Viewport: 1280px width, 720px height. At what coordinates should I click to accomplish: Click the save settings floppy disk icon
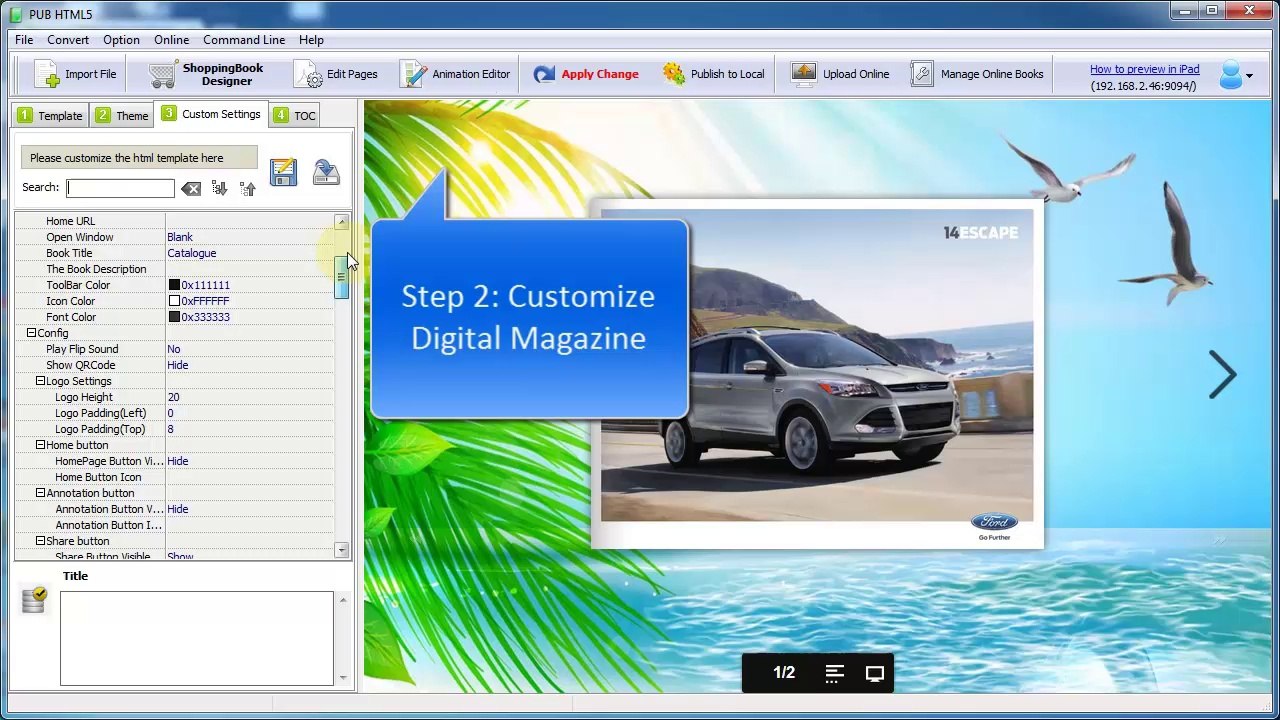[283, 172]
